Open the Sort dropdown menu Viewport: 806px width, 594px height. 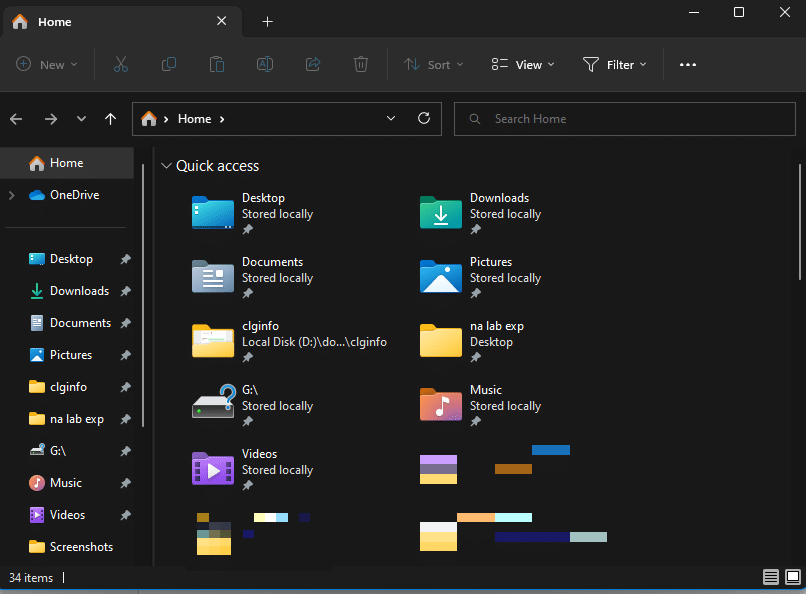[x=434, y=65]
